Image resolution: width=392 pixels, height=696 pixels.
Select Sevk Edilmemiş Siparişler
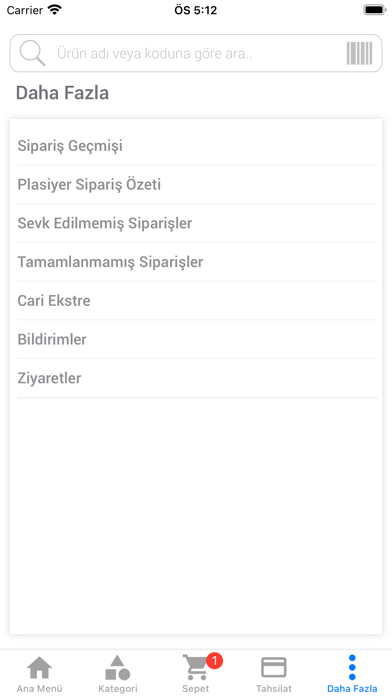point(198,223)
